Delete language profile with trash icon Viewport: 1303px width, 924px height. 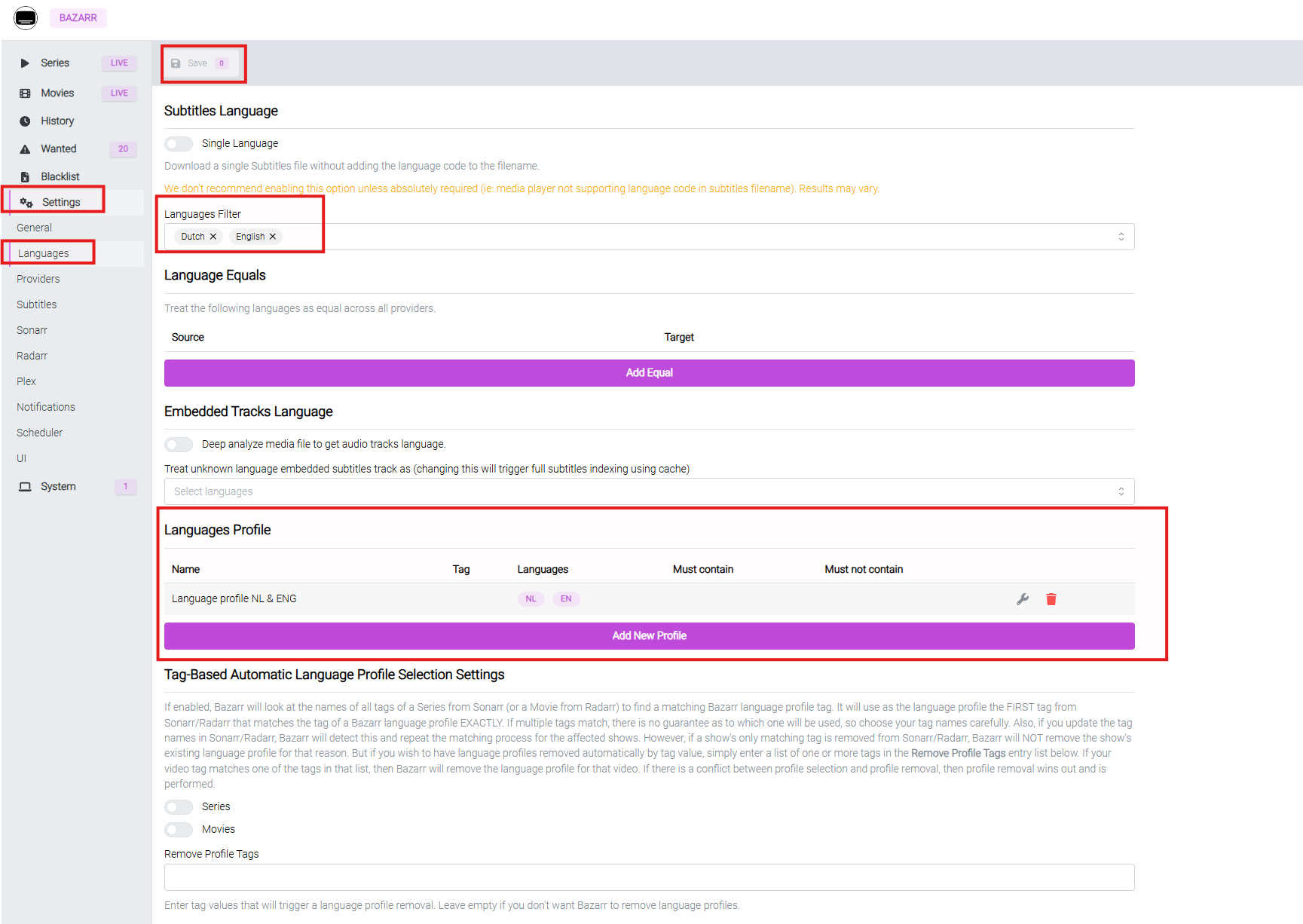click(1051, 599)
